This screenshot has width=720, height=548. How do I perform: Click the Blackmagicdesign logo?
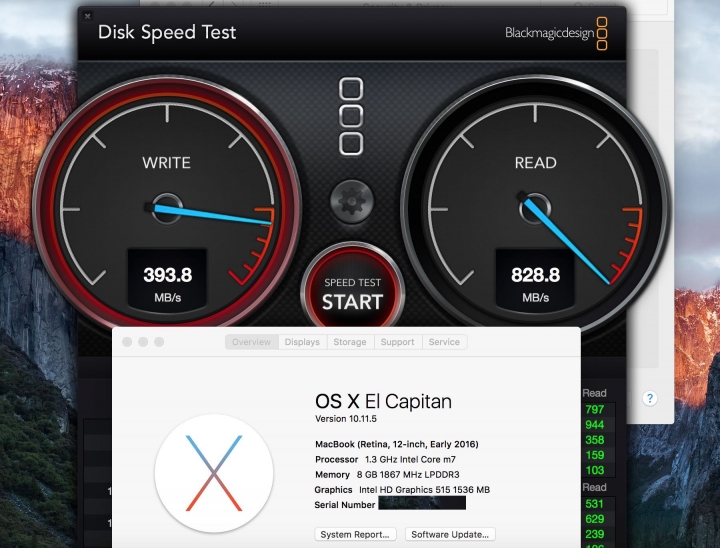tap(556, 33)
